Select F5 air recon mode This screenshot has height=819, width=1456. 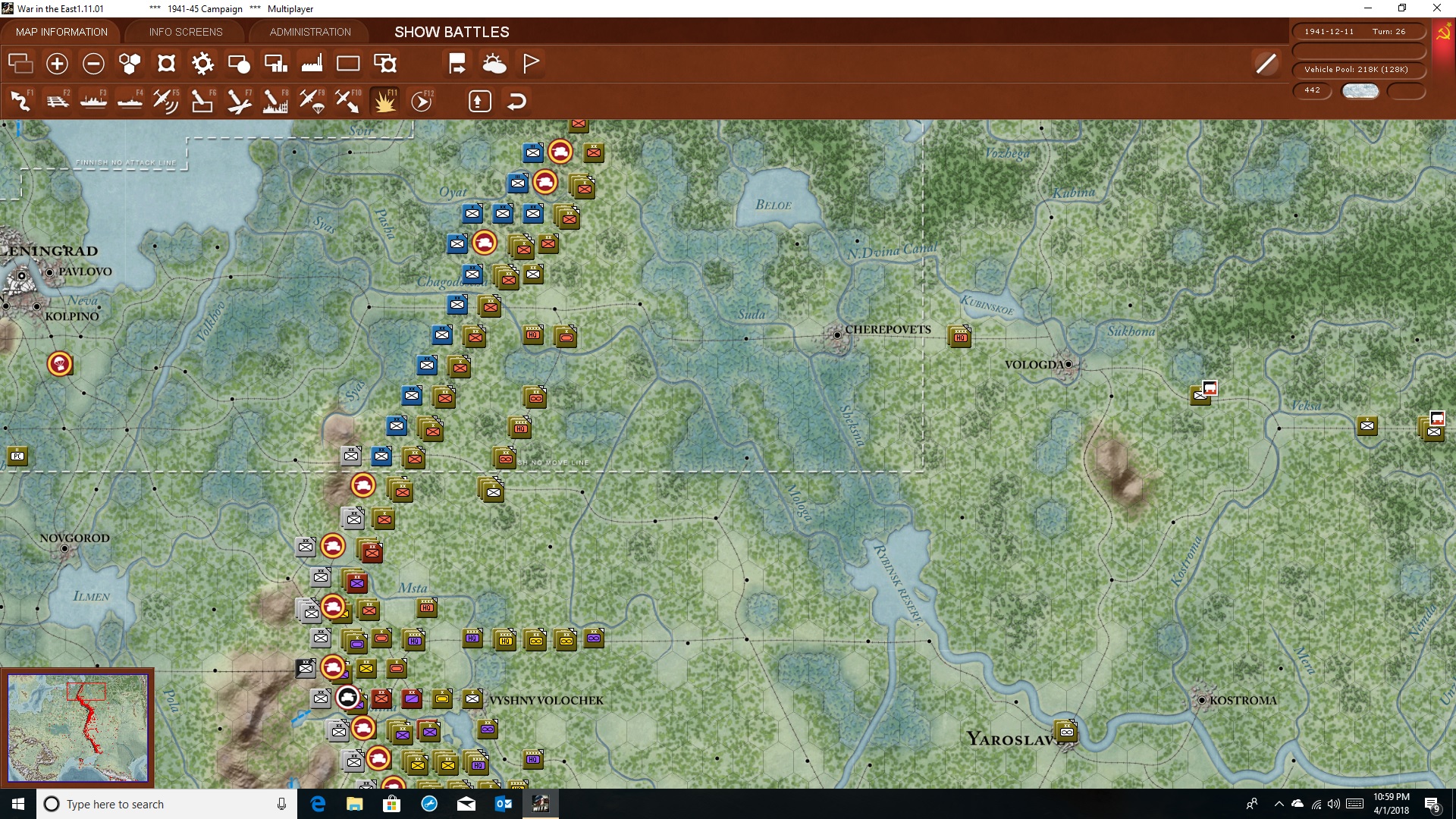tap(166, 101)
